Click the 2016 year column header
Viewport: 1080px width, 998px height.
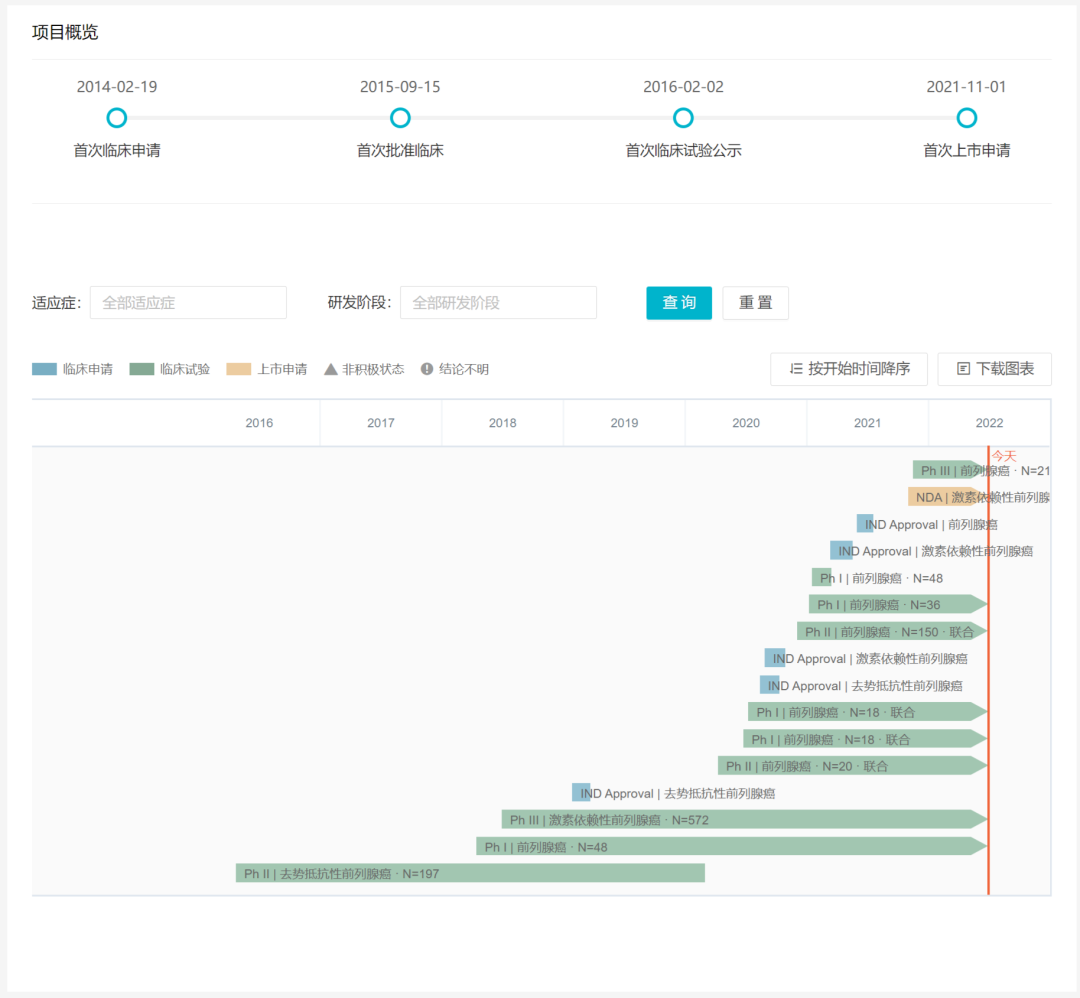coord(259,423)
